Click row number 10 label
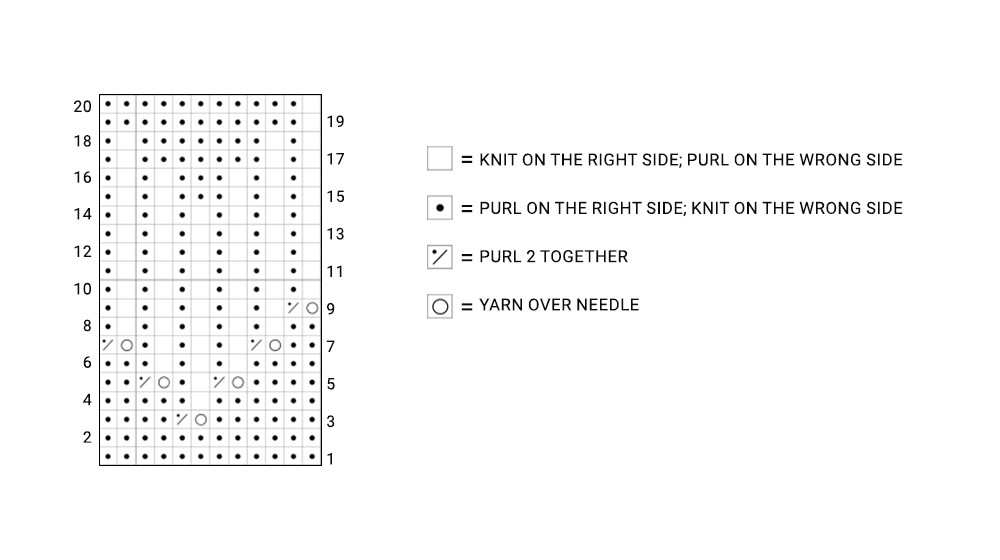The height and width of the screenshot is (560, 1000). pos(82,289)
